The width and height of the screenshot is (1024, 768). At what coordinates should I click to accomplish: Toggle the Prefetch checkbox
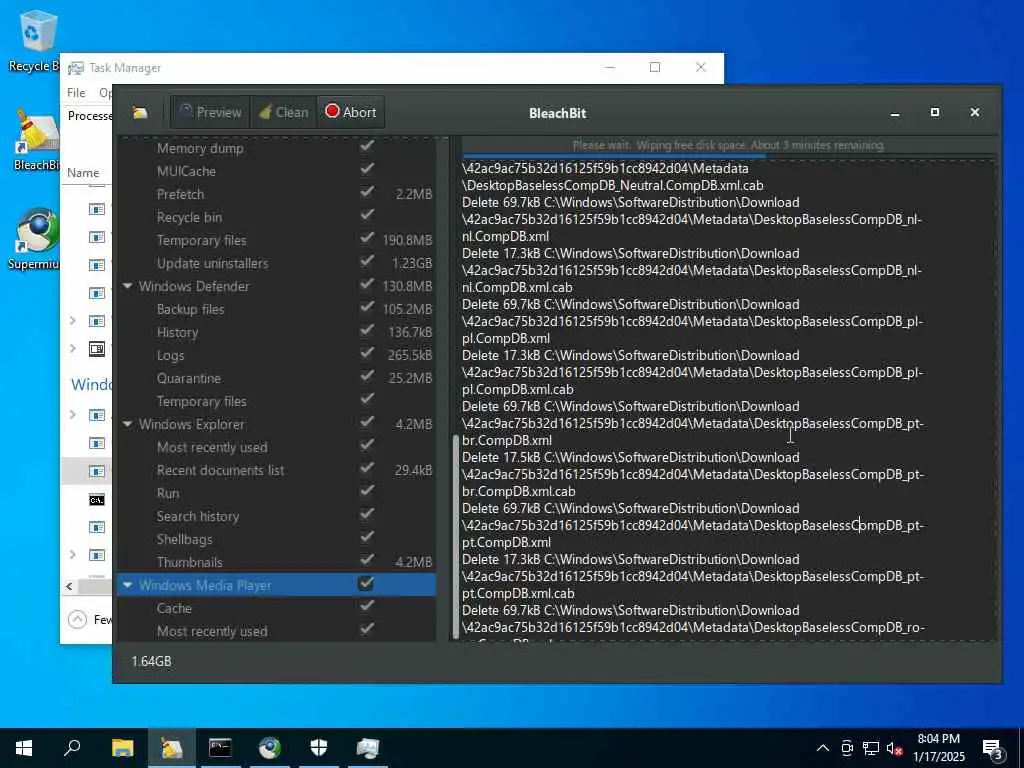pos(367,192)
